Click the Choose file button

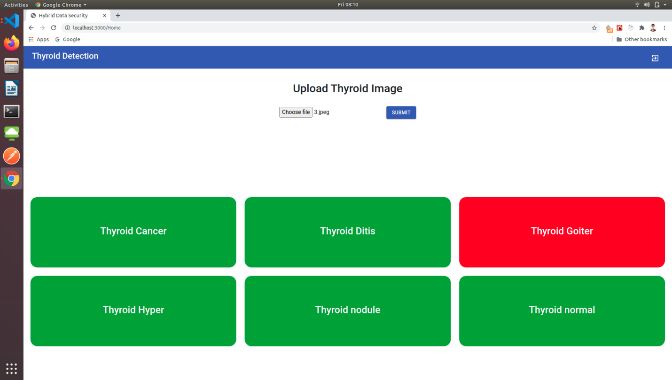pyautogui.click(x=296, y=112)
